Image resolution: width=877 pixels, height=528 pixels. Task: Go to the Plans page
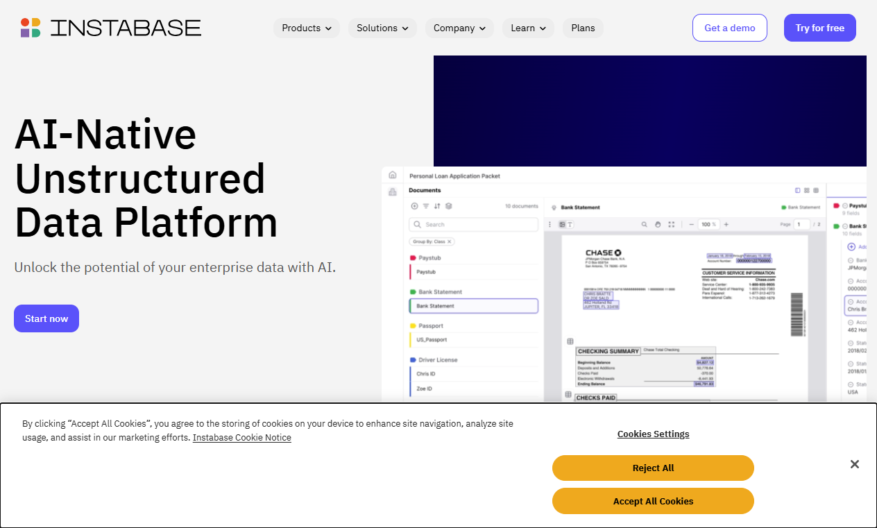point(583,28)
